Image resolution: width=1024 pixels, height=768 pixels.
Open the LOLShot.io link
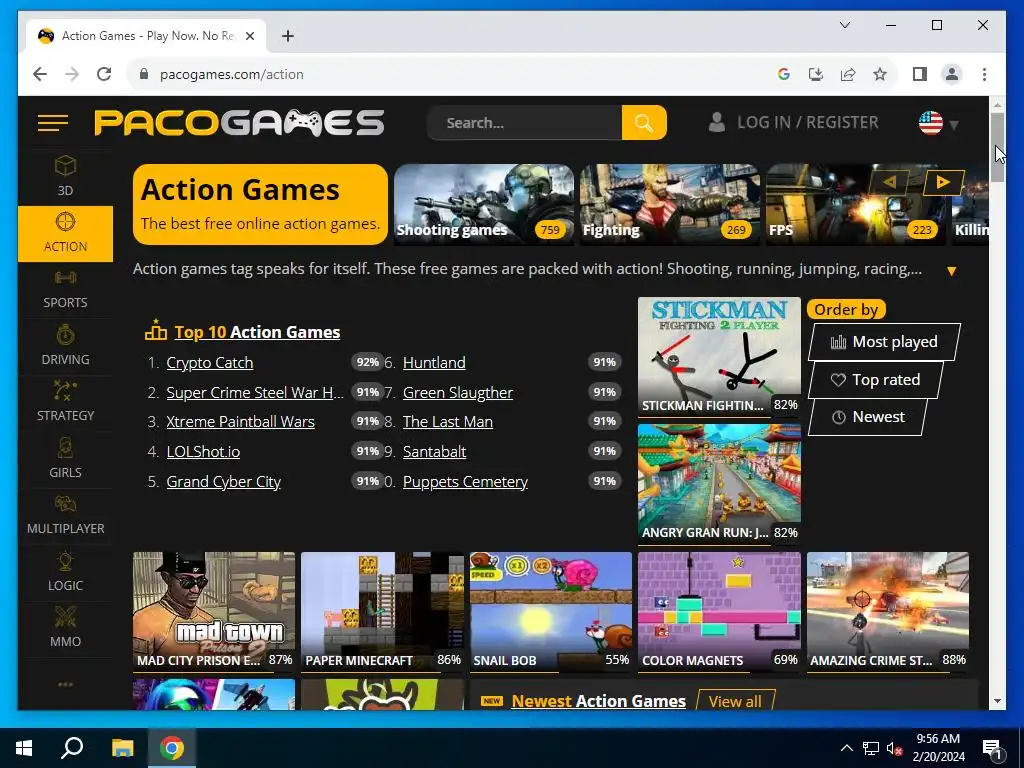pyautogui.click(x=203, y=451)
